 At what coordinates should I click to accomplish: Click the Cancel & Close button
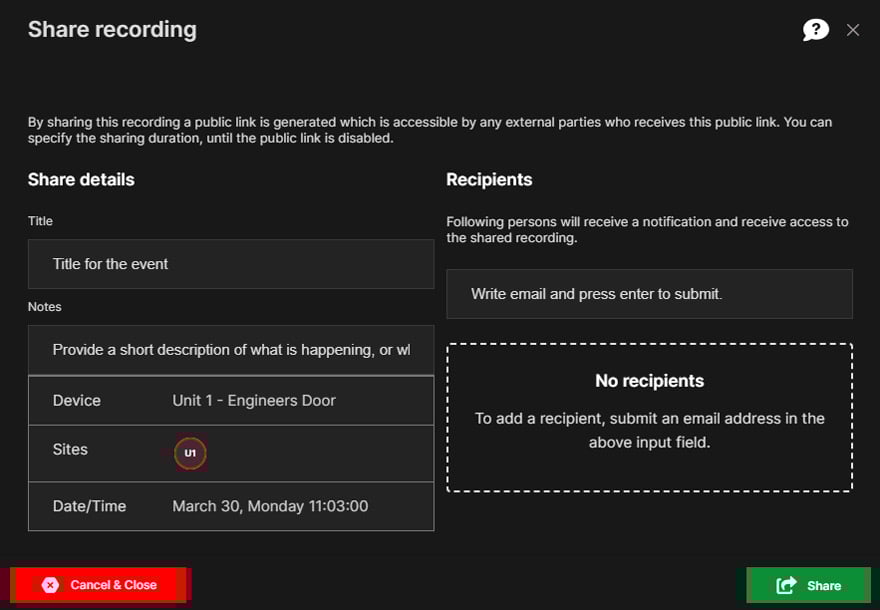[98, 584]
